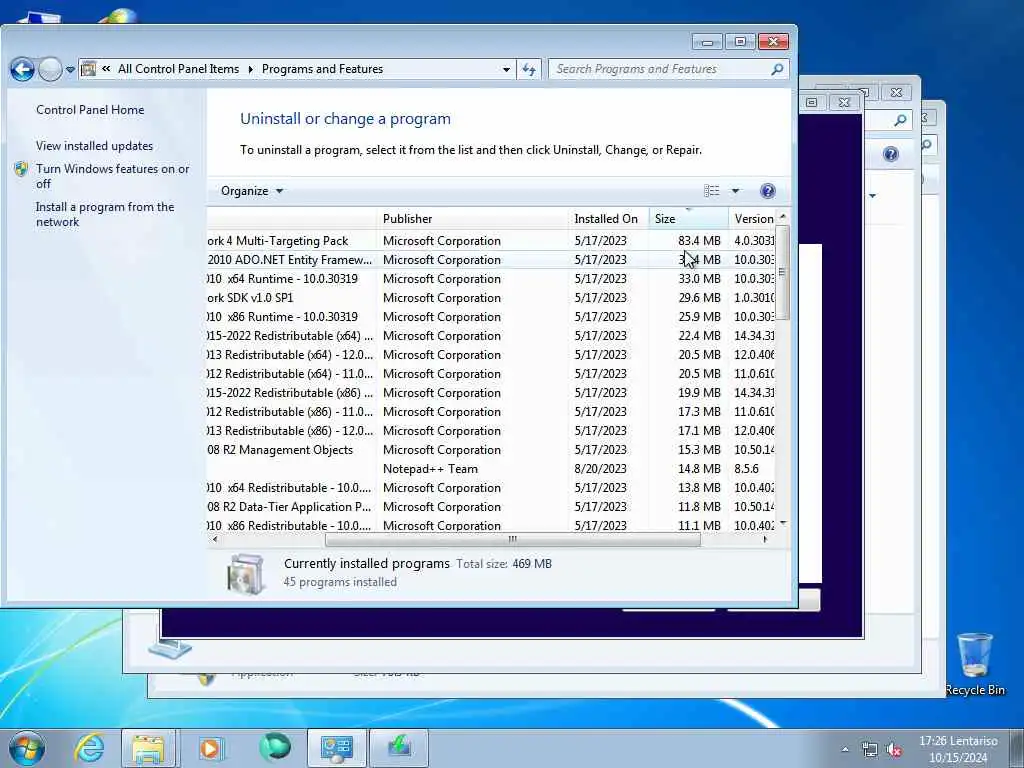Click the change view icon
Screen dimensions: 1024x768
point(712,191)
